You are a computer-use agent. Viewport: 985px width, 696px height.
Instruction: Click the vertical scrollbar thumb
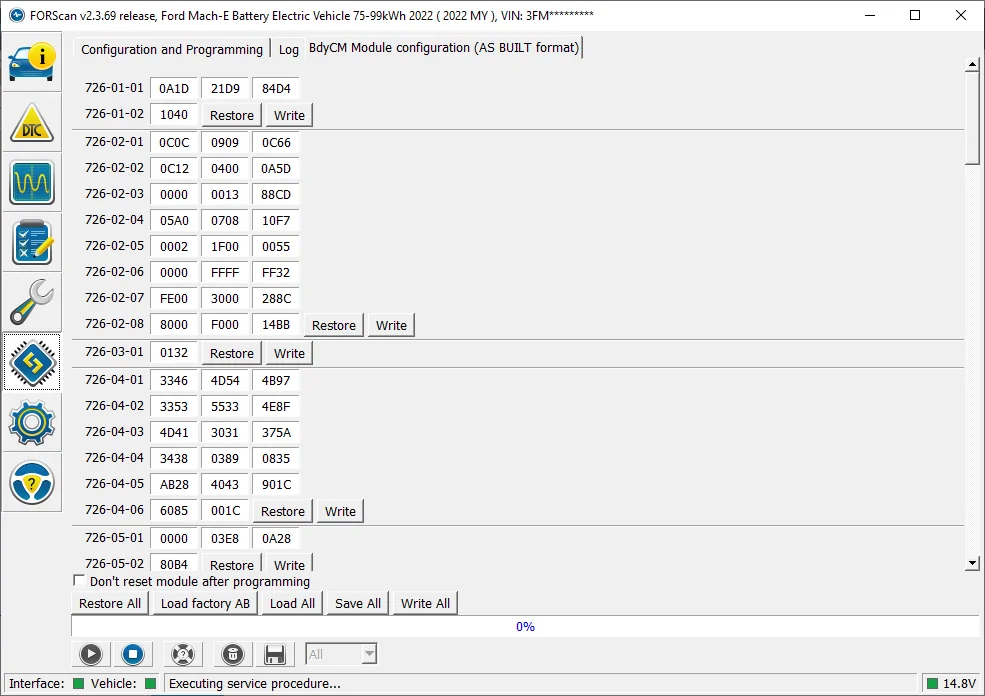click(972, 118)
